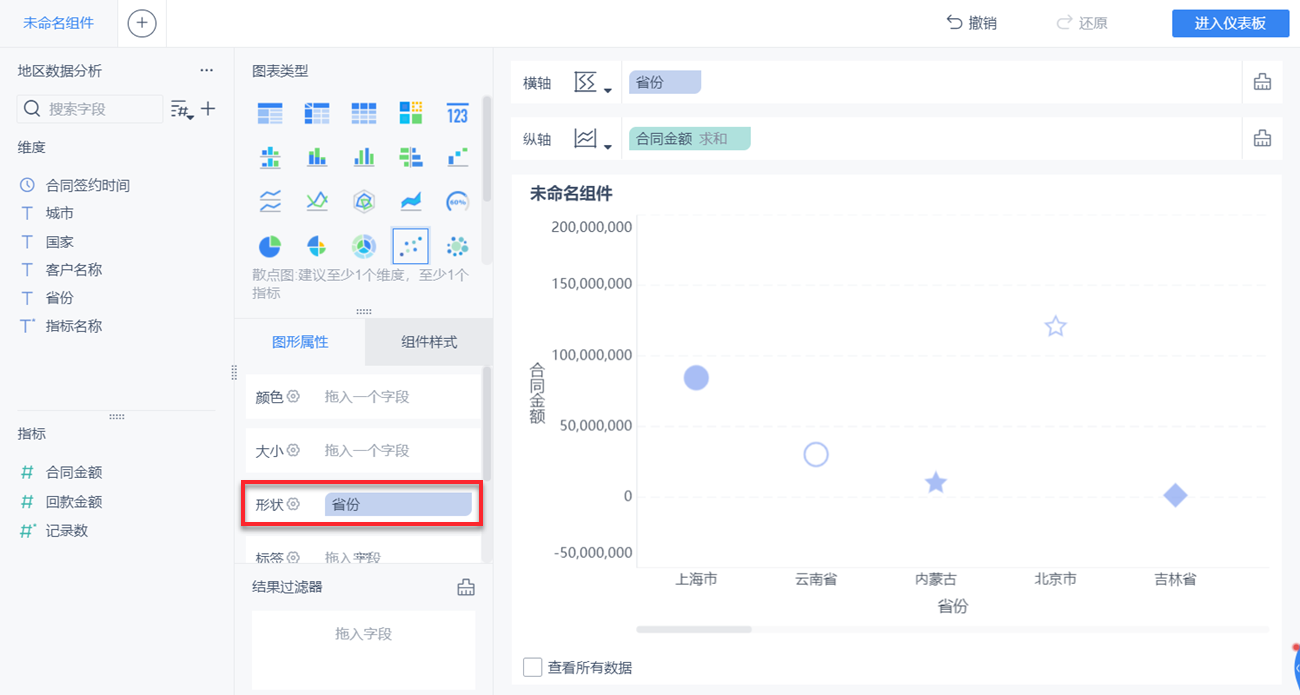Click the 结果过滤器 filter icon
Screen dimensions: 1300x695
(x=465, y=587)
